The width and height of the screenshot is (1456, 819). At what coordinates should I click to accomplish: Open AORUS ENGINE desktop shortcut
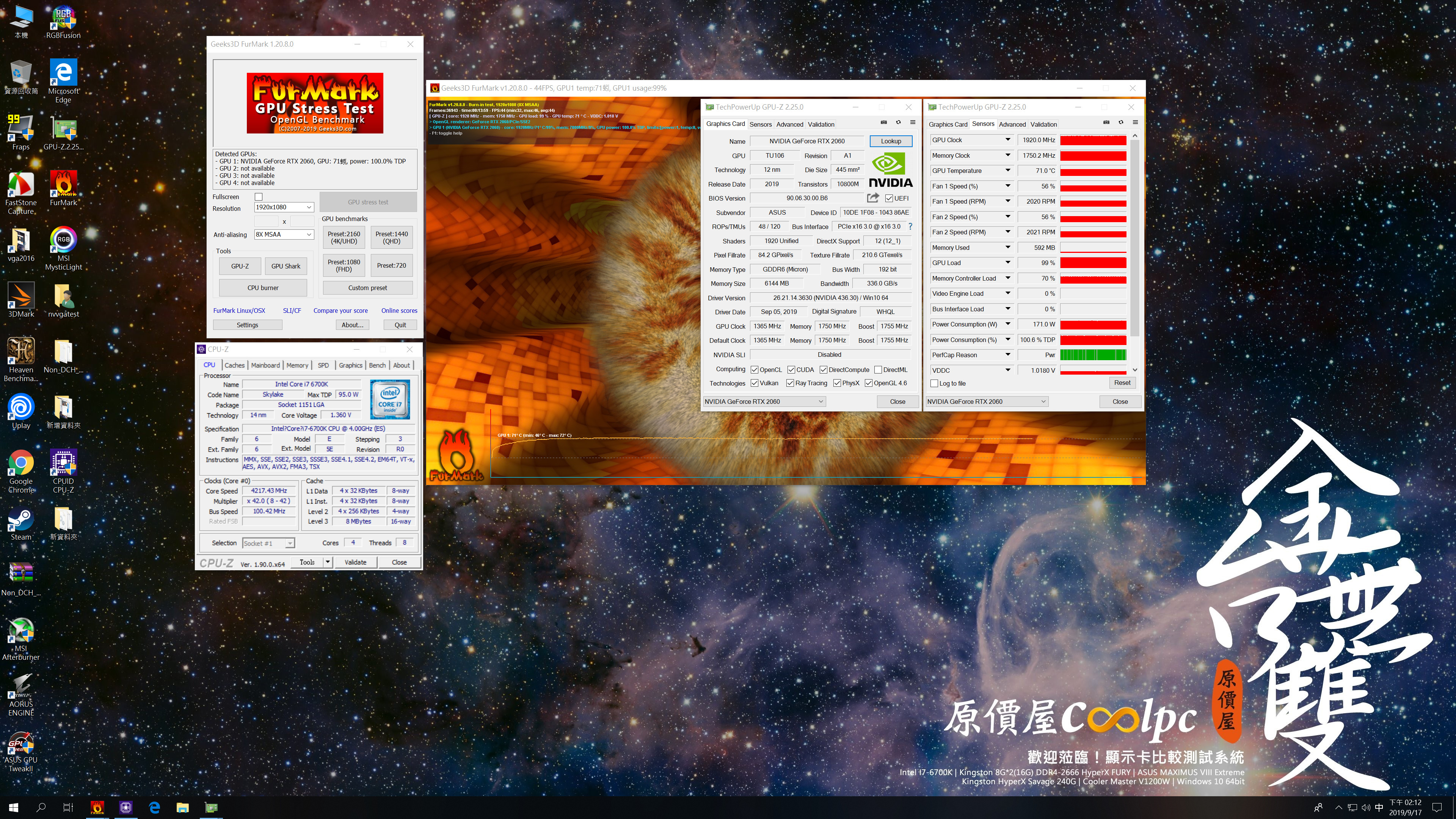[x=21, y=695]
